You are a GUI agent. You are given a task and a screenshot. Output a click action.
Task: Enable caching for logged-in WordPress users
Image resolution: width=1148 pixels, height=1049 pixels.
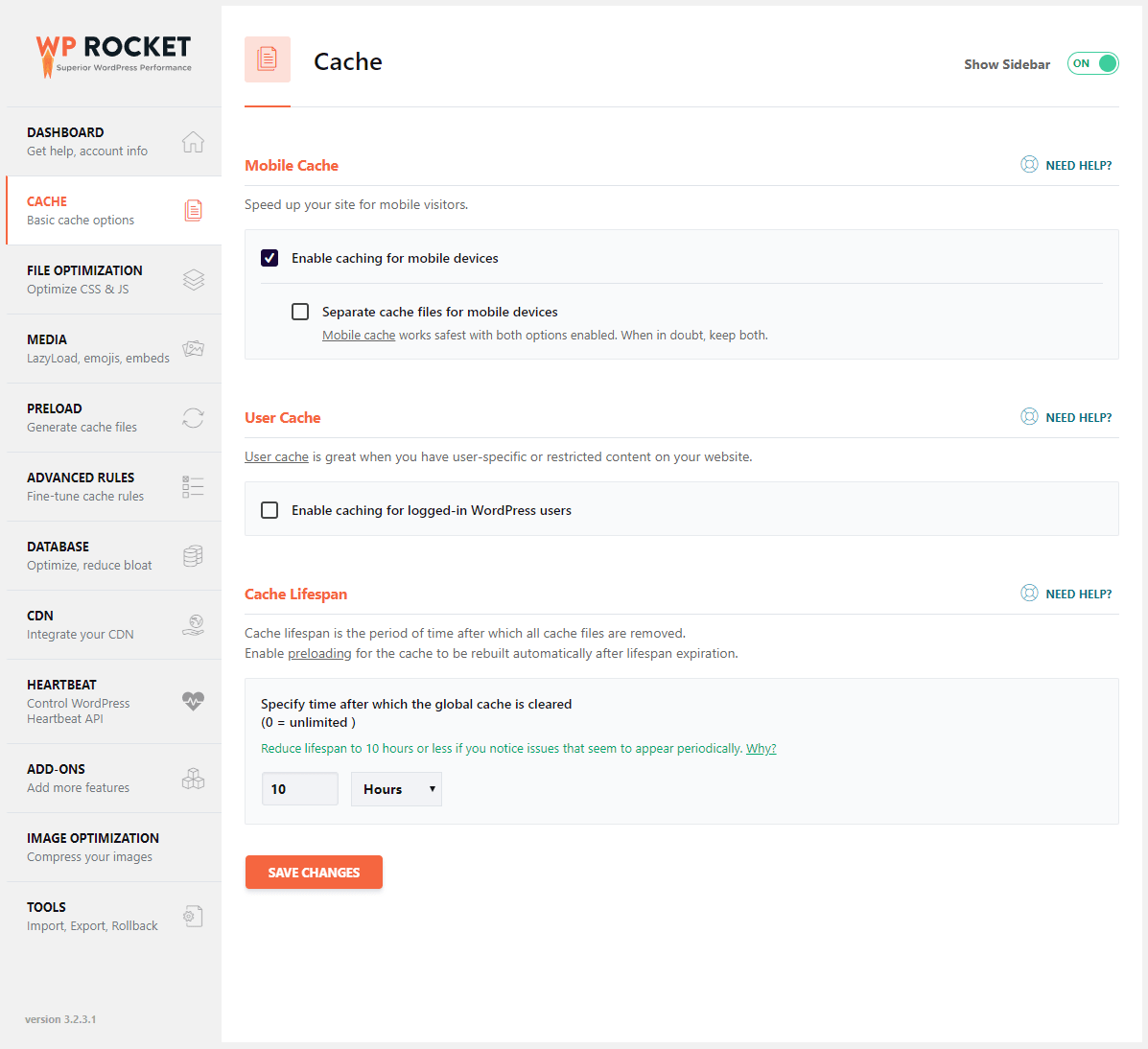coord(269,510)
